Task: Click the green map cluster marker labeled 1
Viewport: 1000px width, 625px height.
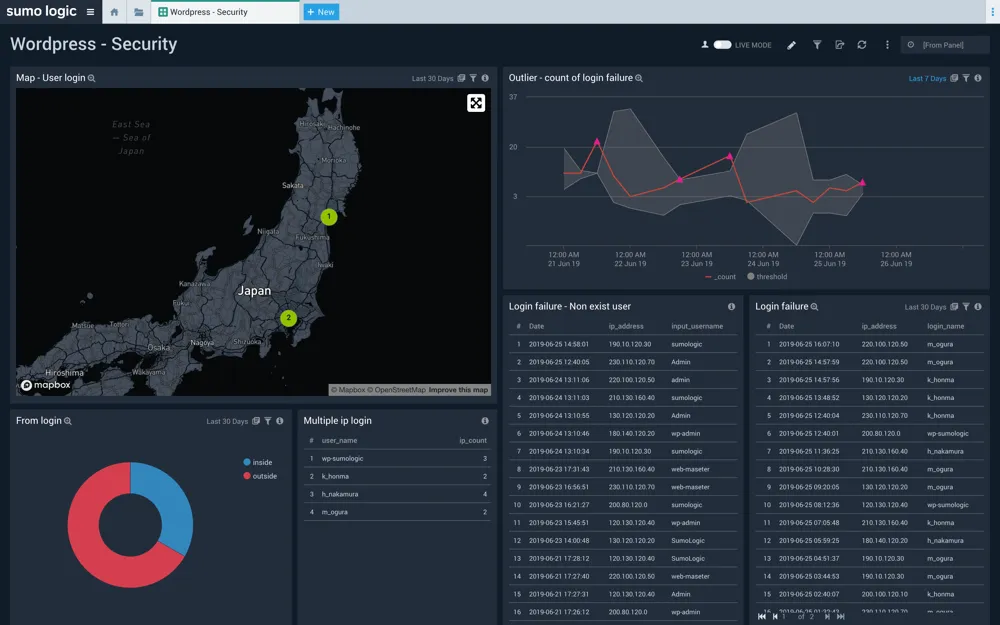Action: click(328, 217)
